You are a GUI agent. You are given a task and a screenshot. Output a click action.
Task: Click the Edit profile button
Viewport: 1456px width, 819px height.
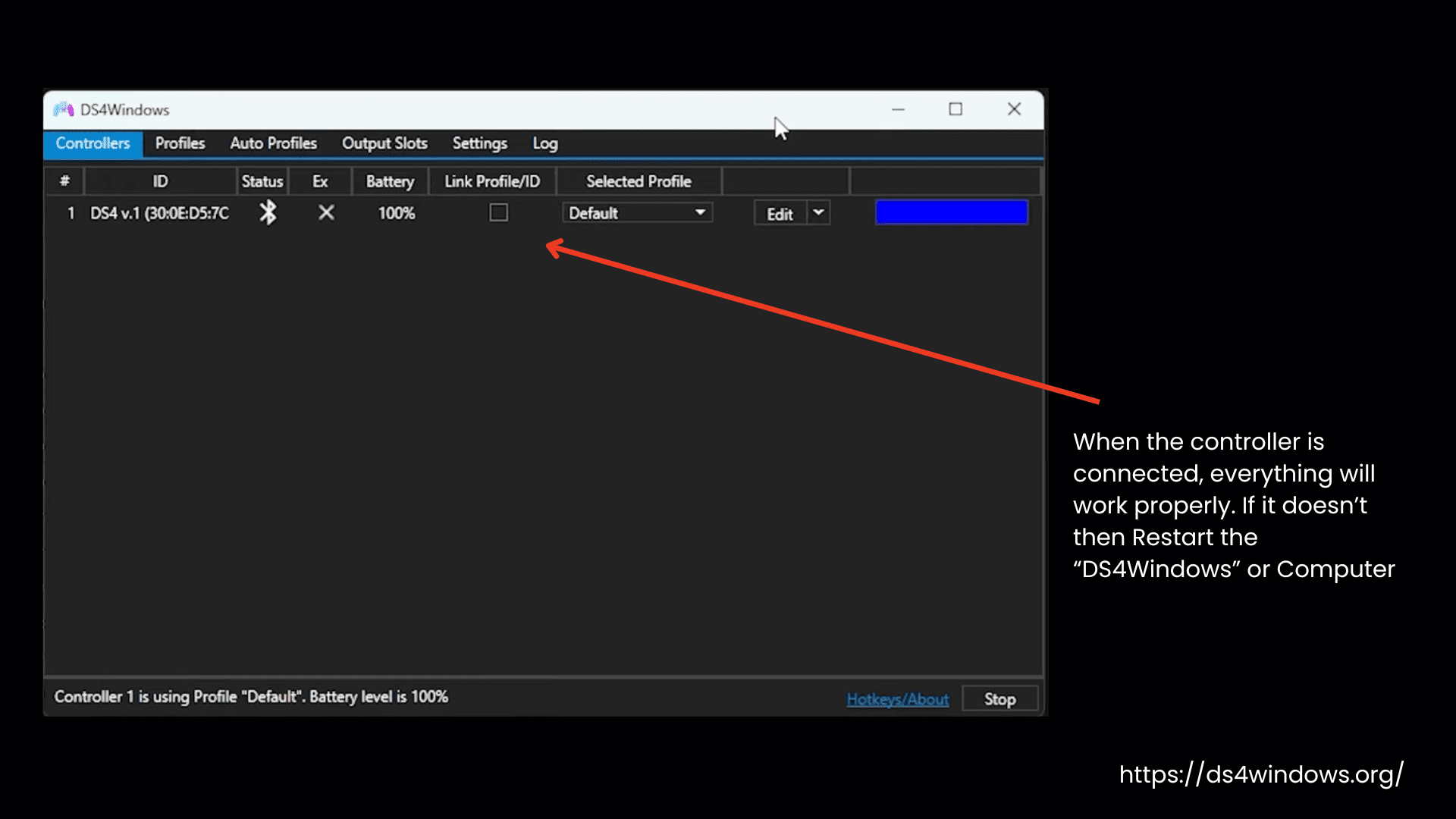coord(780,214)
